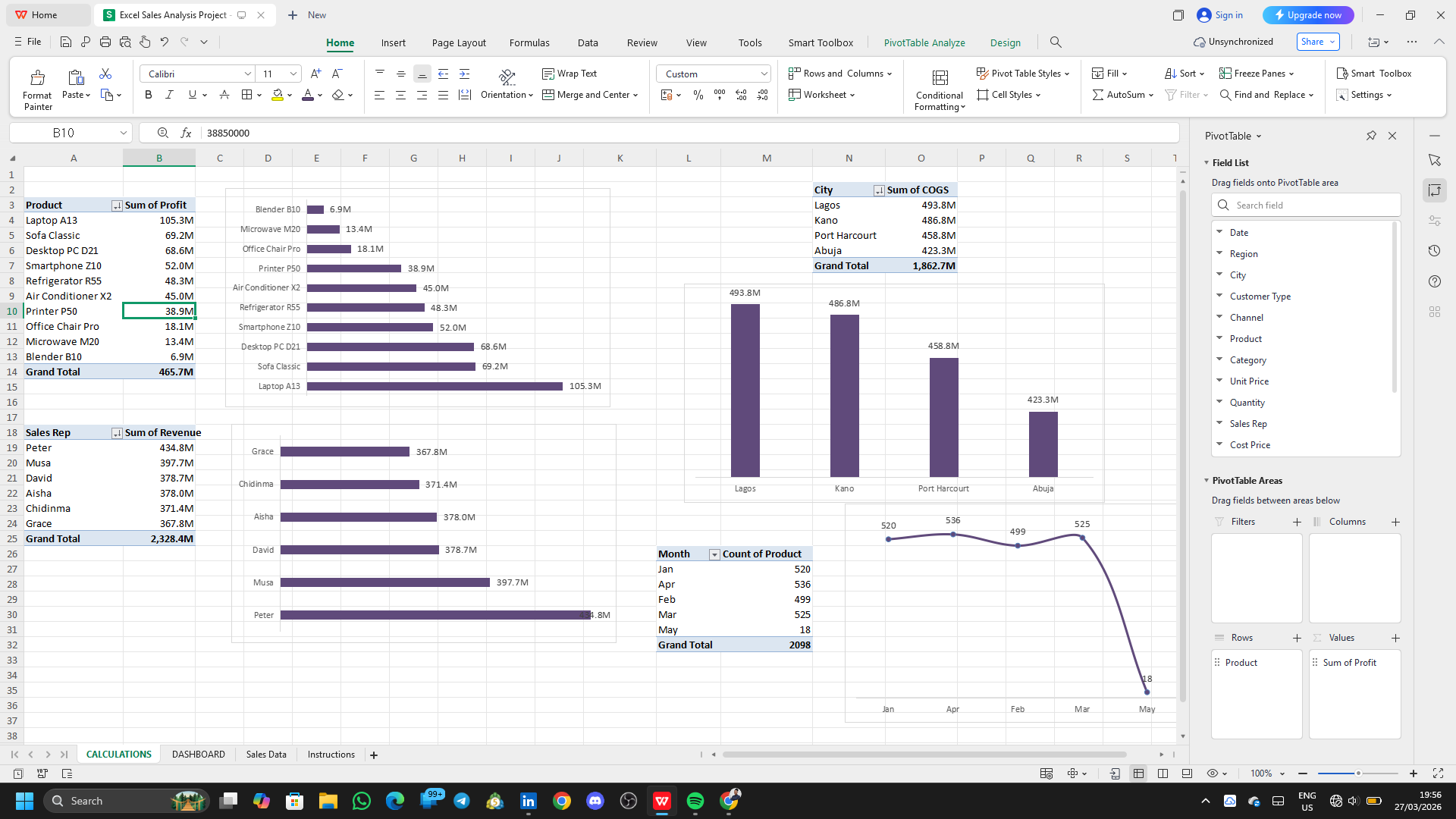
Task: Click the Format Painter icon
Action: 37,77
